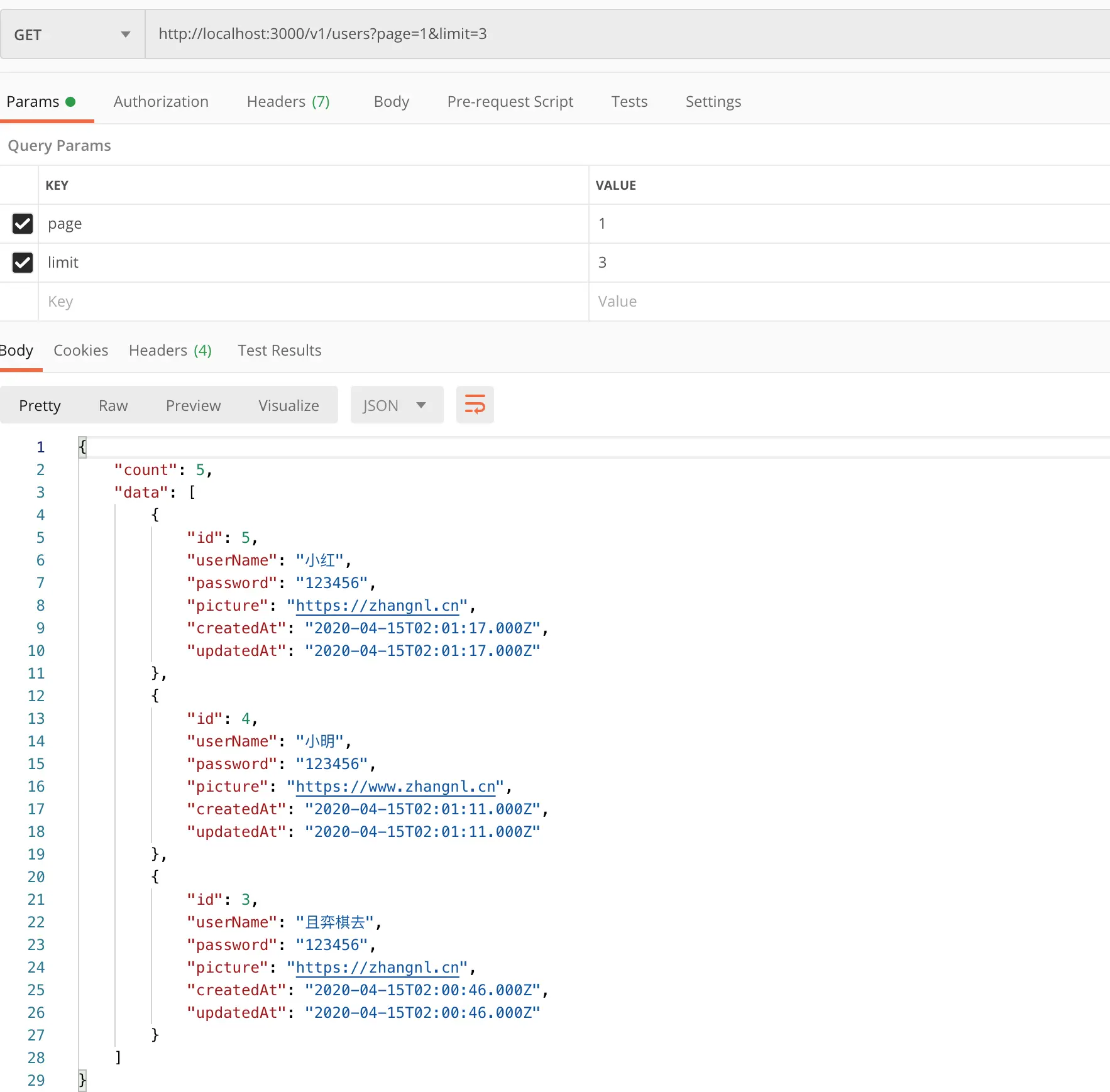Click the userName value "且弈棋去"

(x=335, y=922)
